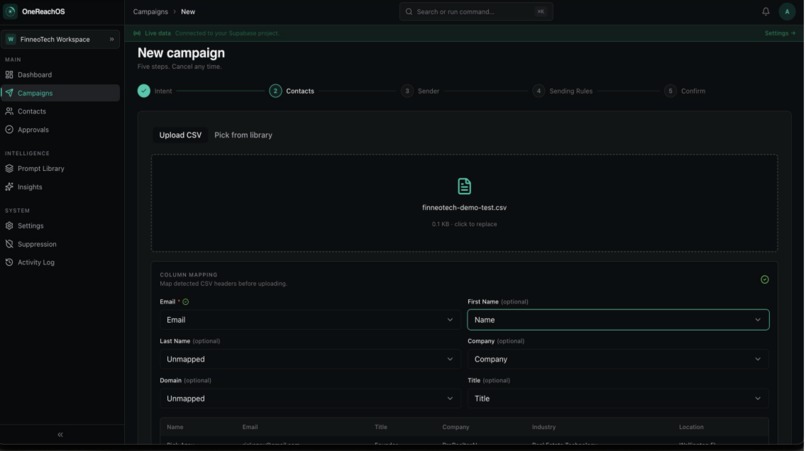The height and width of the screenshot is (451, 806).
Task: Open the Email column mapping dropdown
Action: coord(310,320)
